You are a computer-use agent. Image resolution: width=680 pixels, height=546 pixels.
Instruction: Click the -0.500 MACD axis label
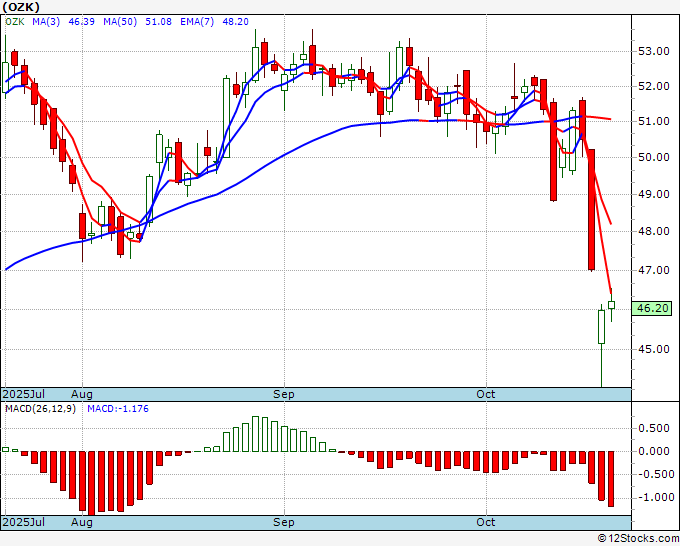(654, 474)
